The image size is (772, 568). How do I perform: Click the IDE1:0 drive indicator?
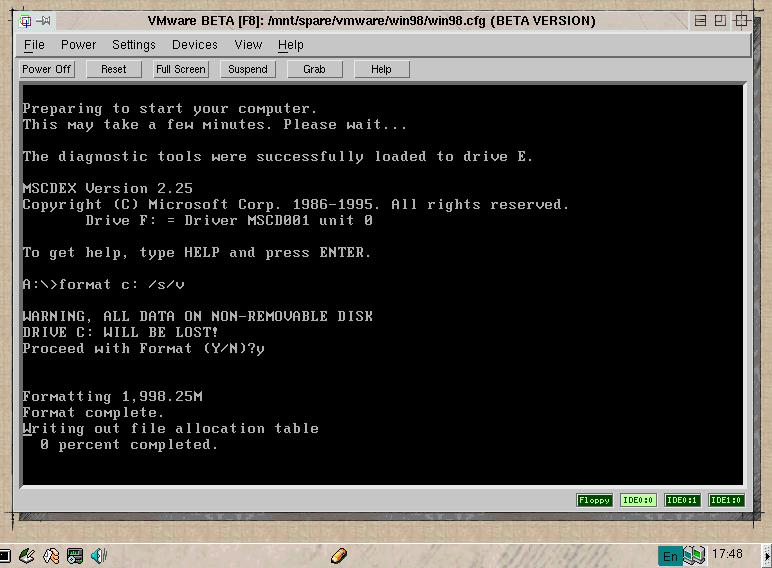tap(726, 500)
